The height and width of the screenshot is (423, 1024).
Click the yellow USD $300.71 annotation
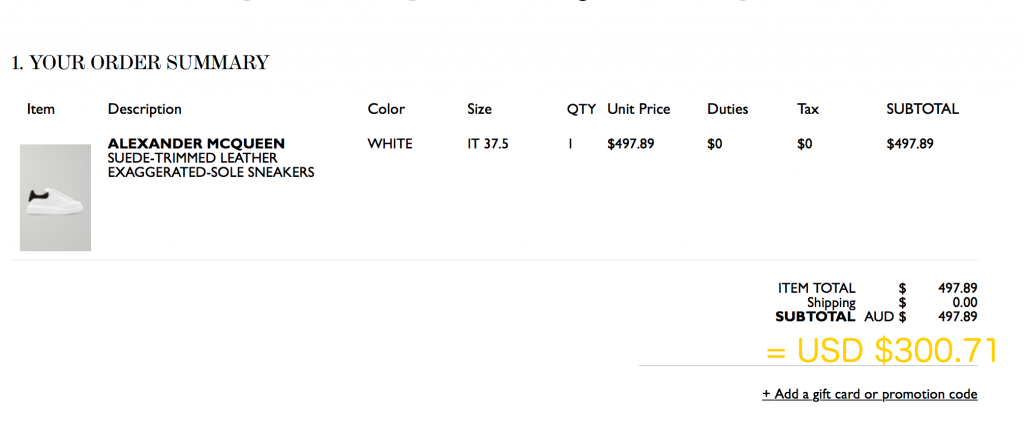coord(881,351)
